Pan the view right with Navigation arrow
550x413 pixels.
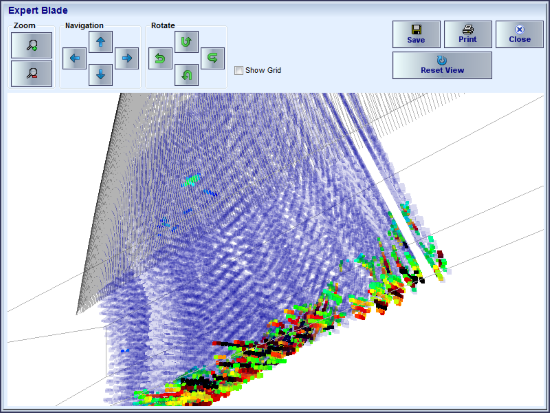(127, 58)
